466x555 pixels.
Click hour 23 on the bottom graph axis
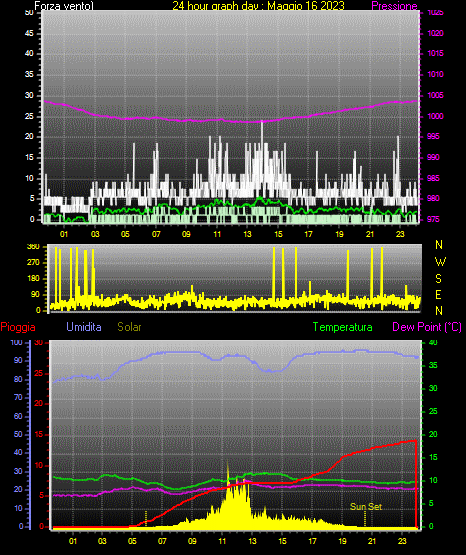pos(402,541)
